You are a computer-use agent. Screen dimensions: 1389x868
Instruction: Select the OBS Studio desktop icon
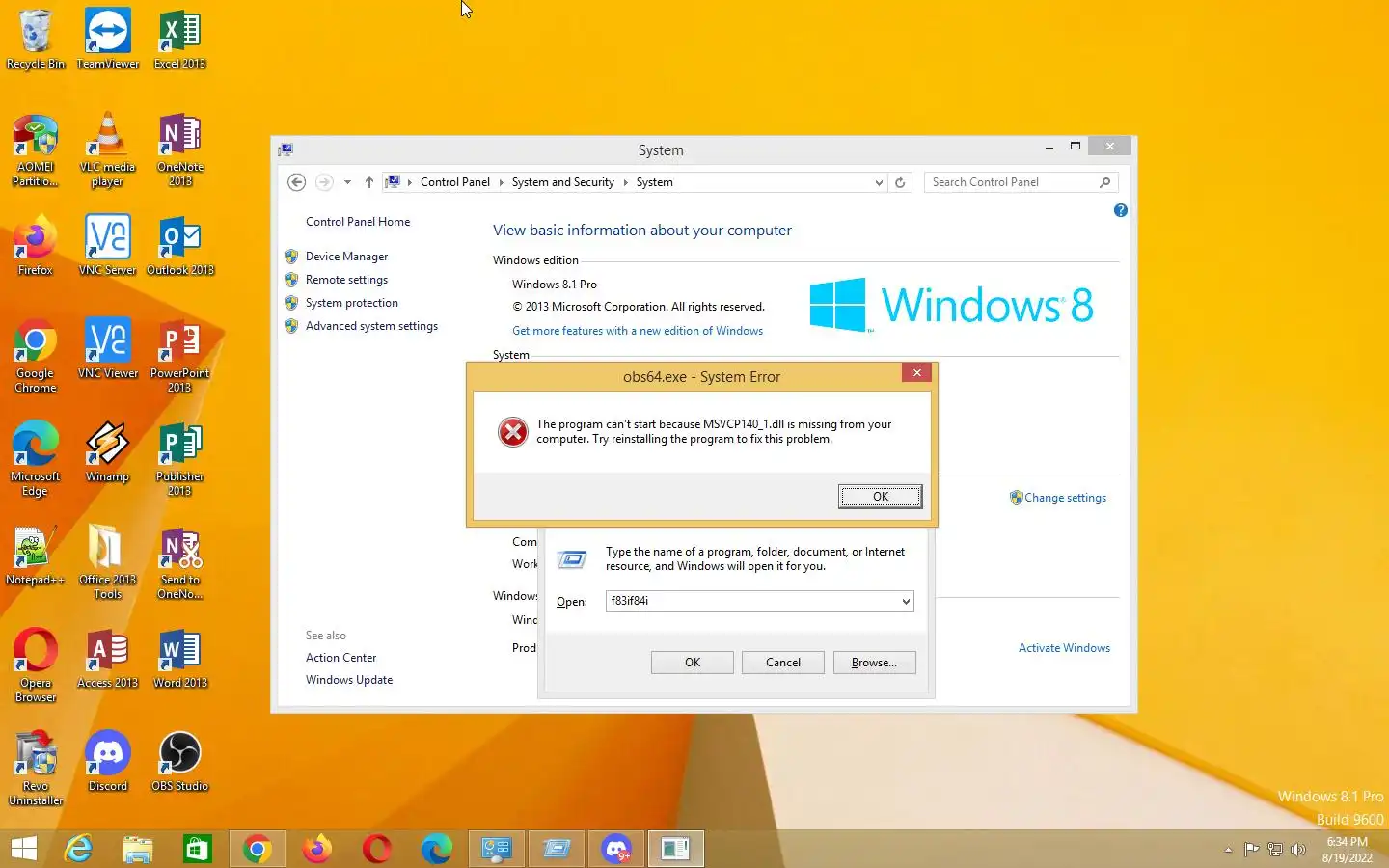click(179, 762)
